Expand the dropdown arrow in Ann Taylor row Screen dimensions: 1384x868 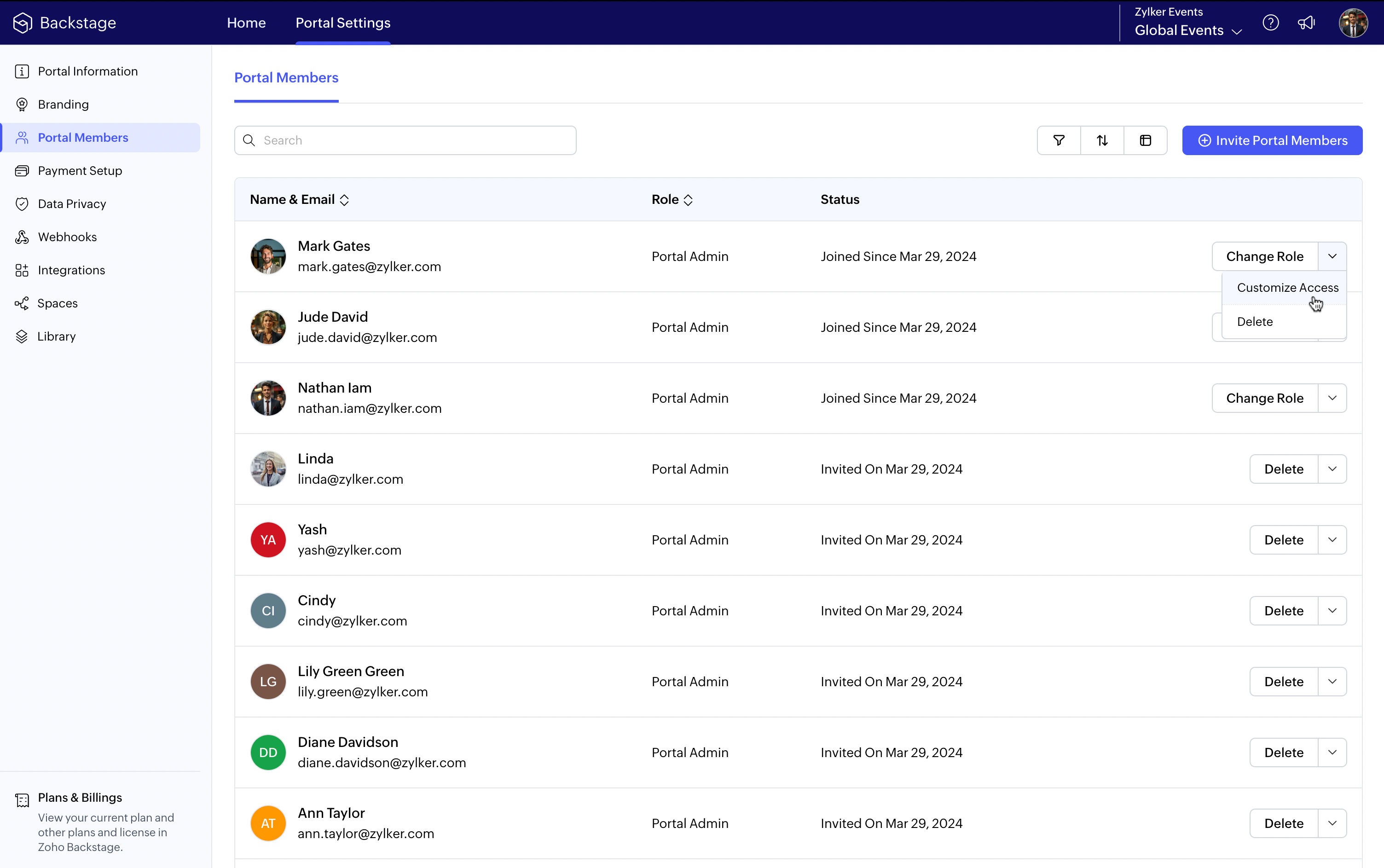[1332, 823]
